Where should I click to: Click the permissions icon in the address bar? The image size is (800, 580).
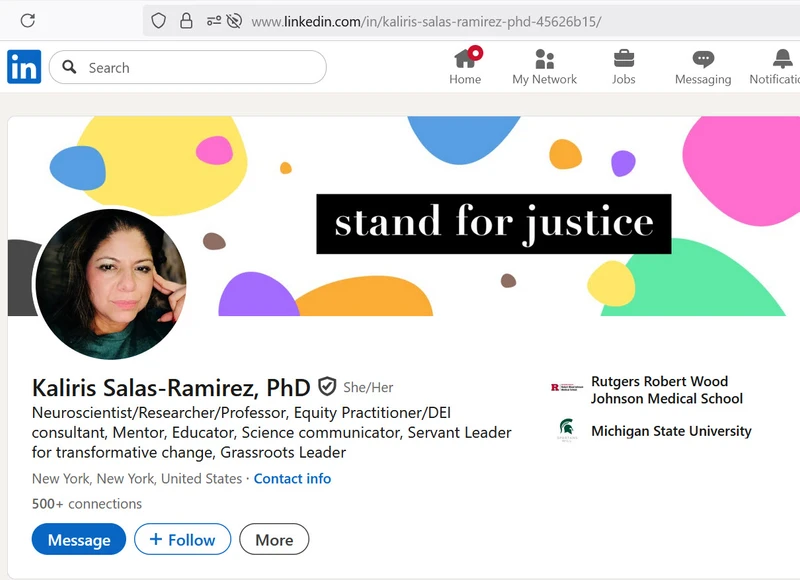(215, 20)
